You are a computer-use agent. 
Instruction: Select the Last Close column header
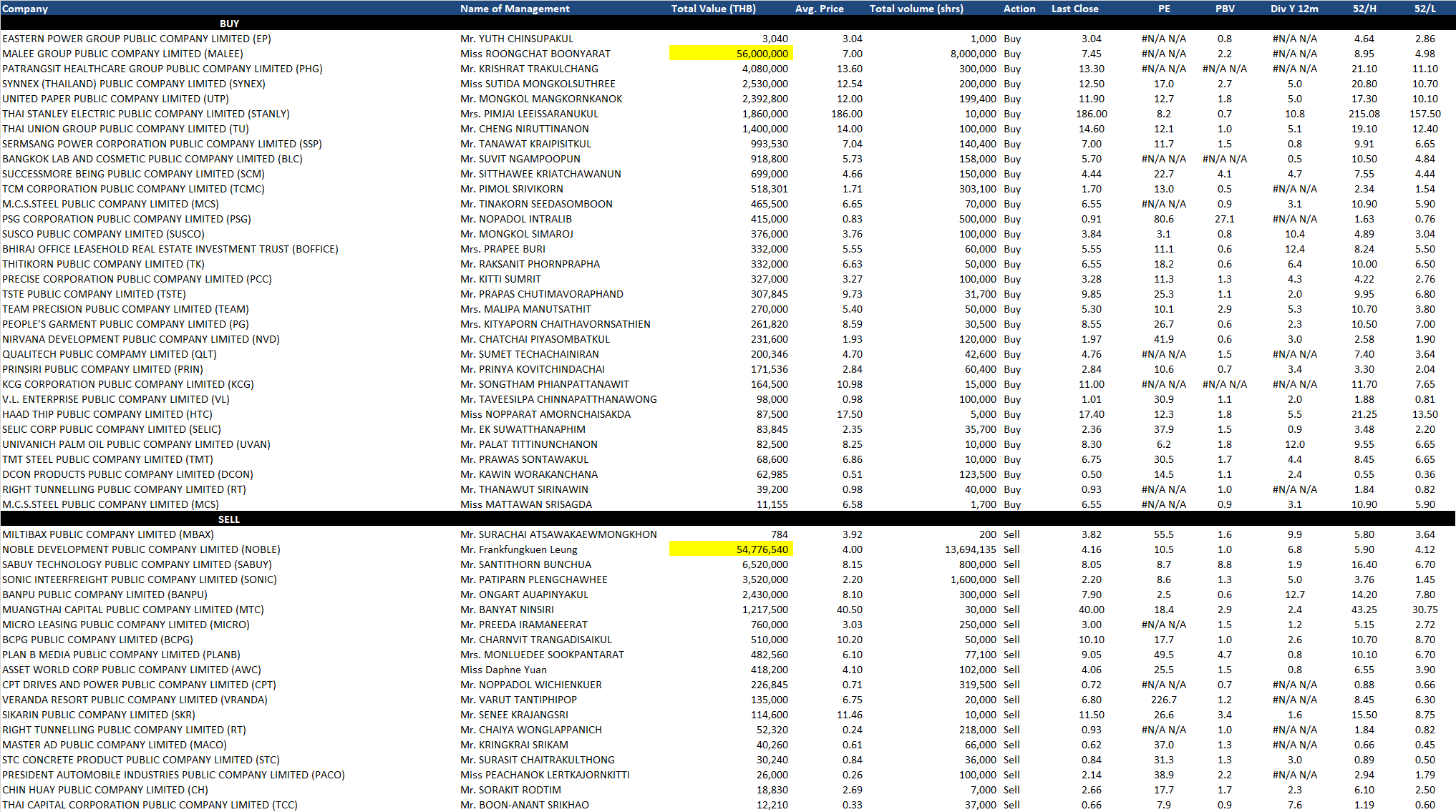(x=1074, y=9)
